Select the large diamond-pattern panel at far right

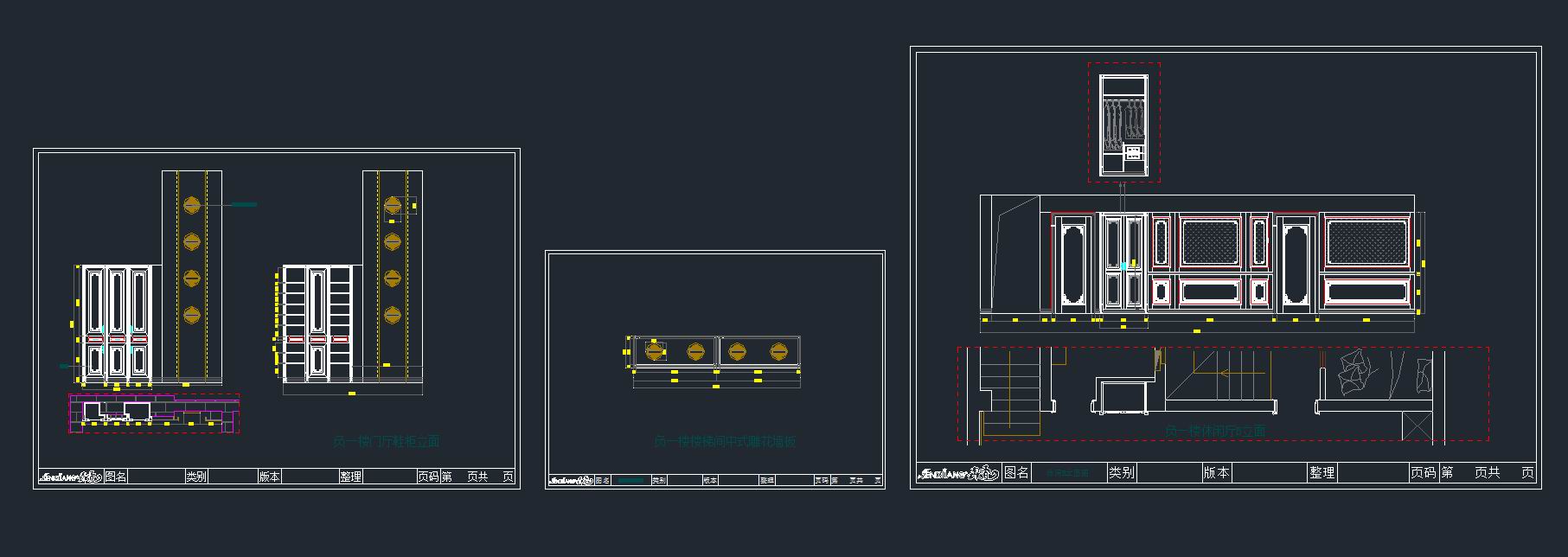1366,241
